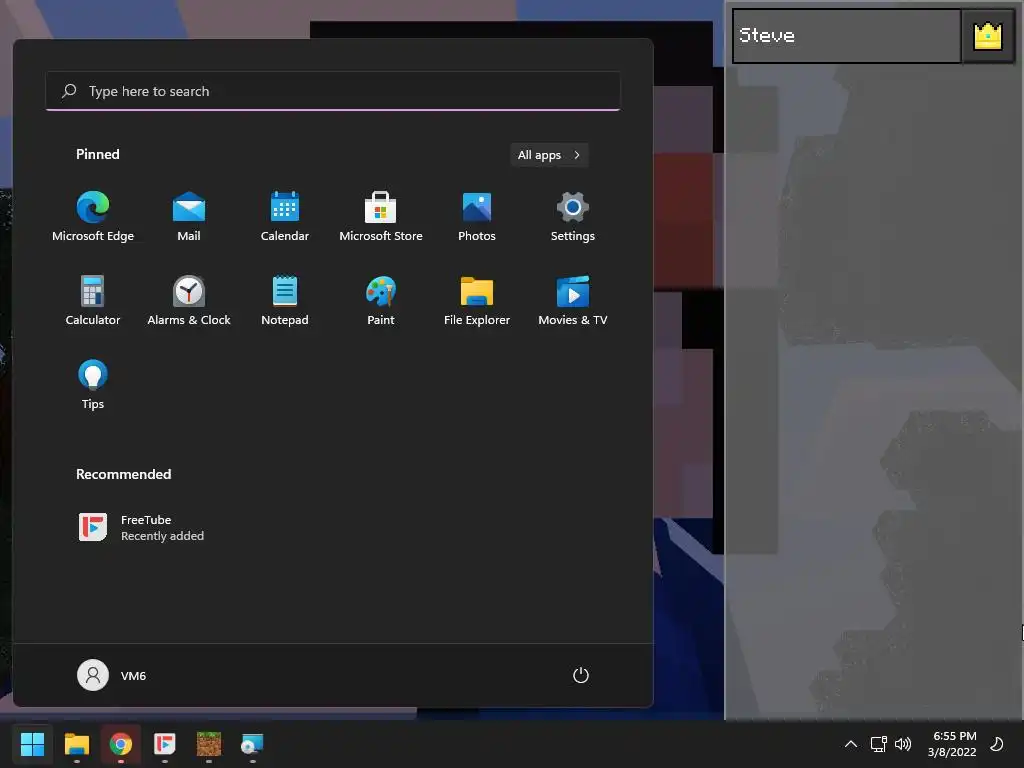The image size is (1024, 768).
Task: Open the Tips app
Action: tap(93, 385)
